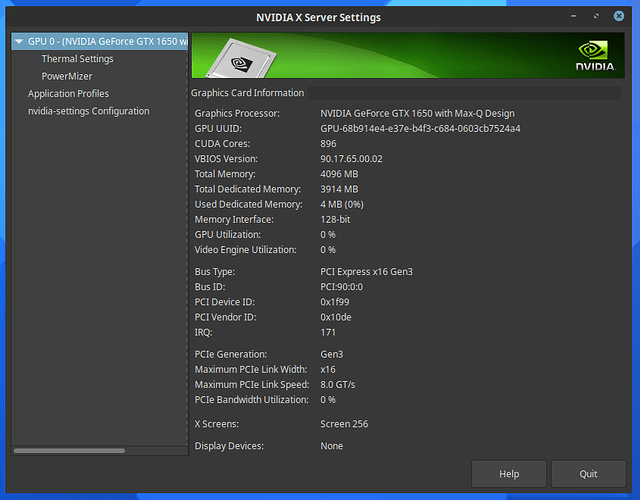640x500 pixels.
Task: Select GPU 0 NVIDIA GeForce GTX 1650 entry
Action: pyautogui.click(x=100, y=42)
